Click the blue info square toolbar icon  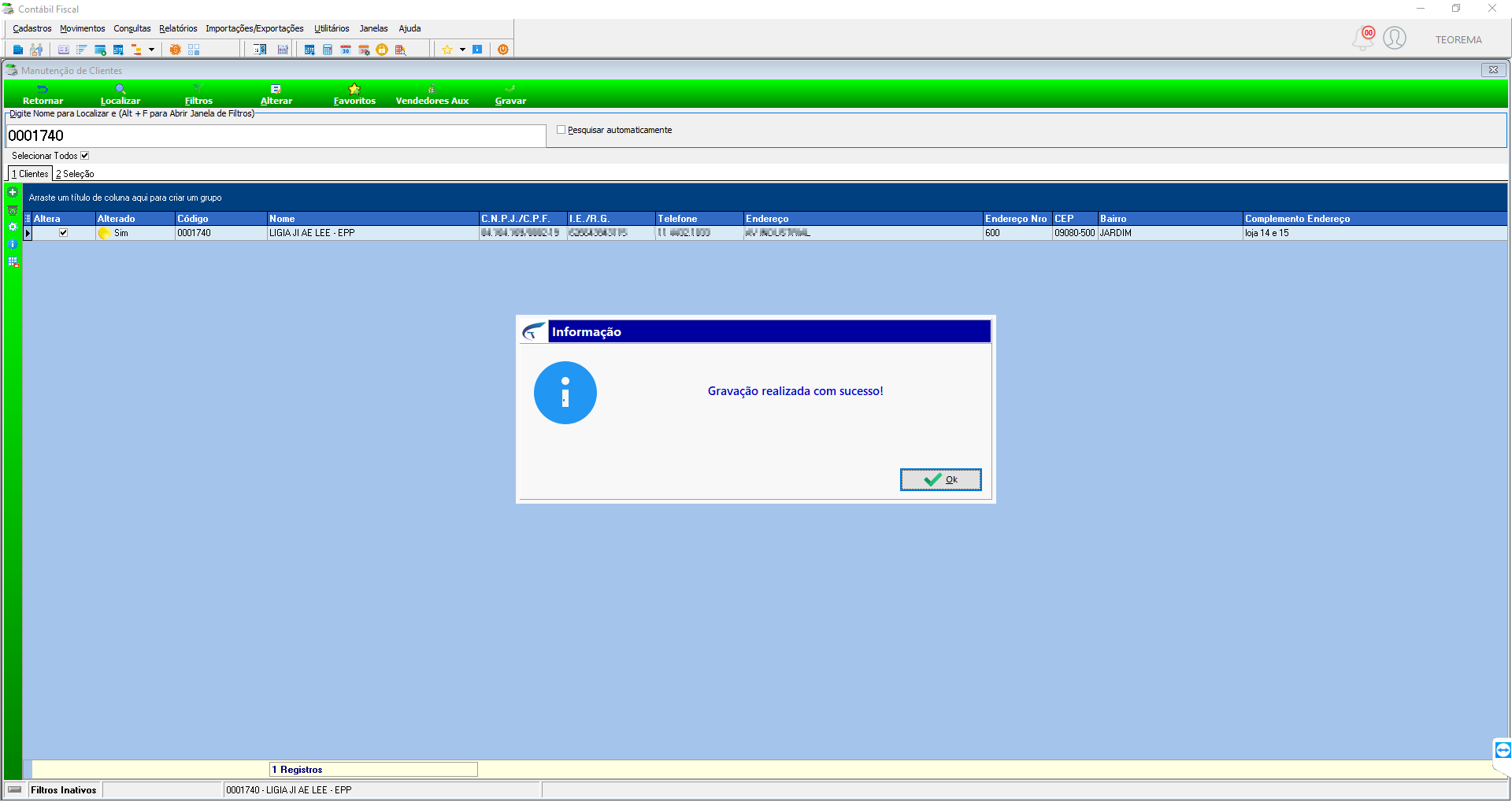(477, 50)
